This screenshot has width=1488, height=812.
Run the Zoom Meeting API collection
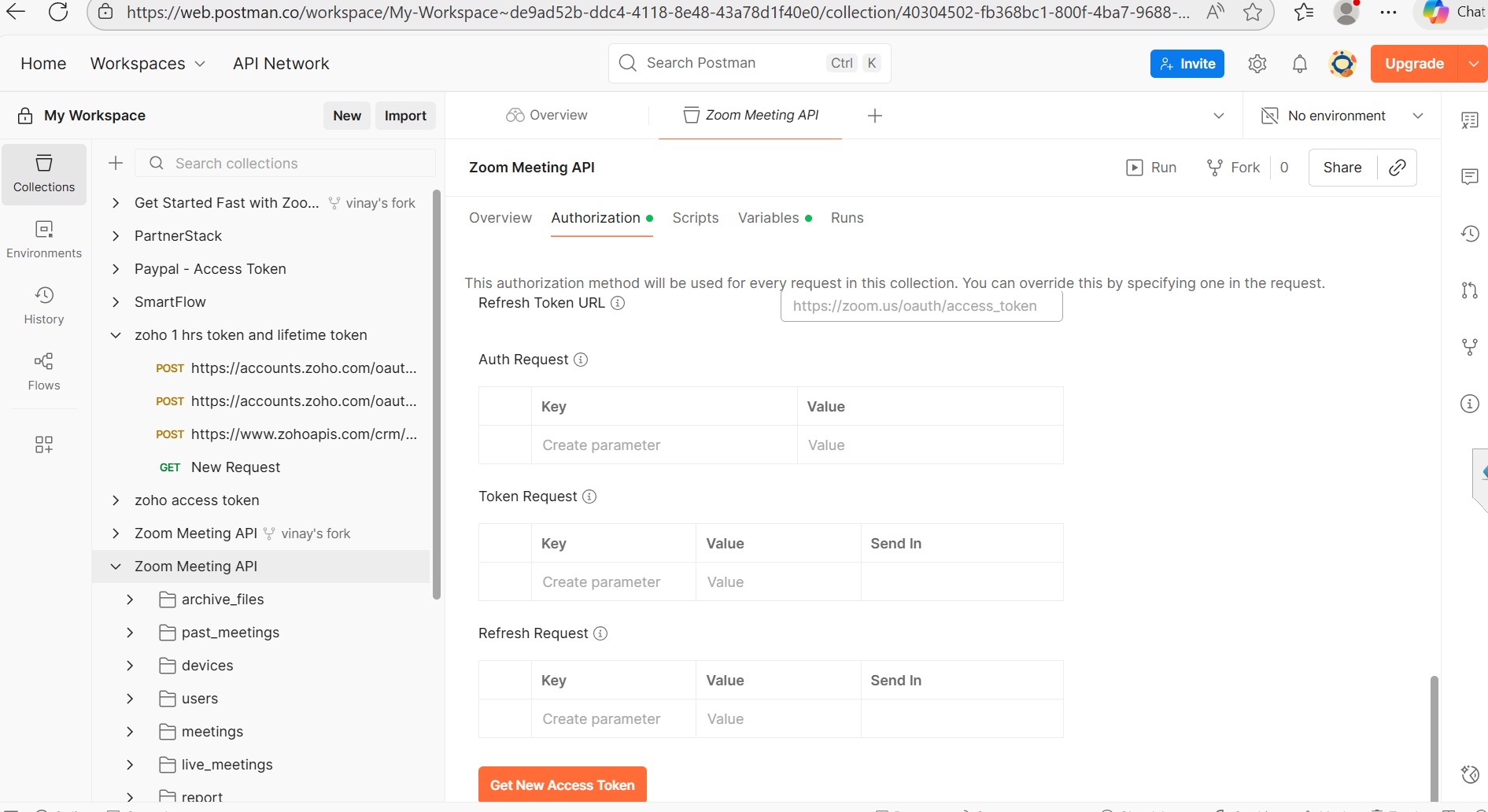click(x=1151, y=168)
